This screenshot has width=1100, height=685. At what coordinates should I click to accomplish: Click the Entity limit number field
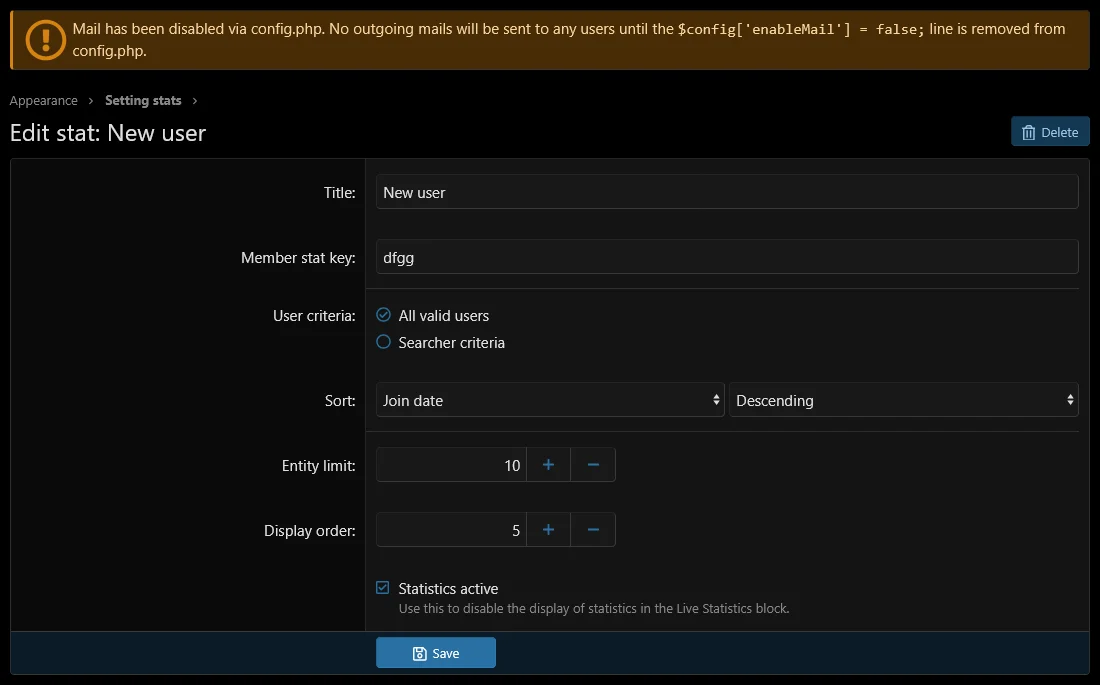(451, 465)
